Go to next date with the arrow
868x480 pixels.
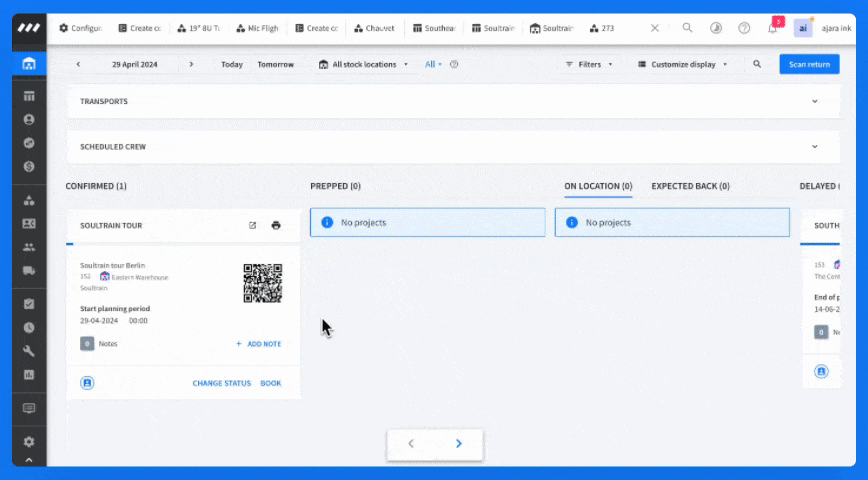[192, 64]
